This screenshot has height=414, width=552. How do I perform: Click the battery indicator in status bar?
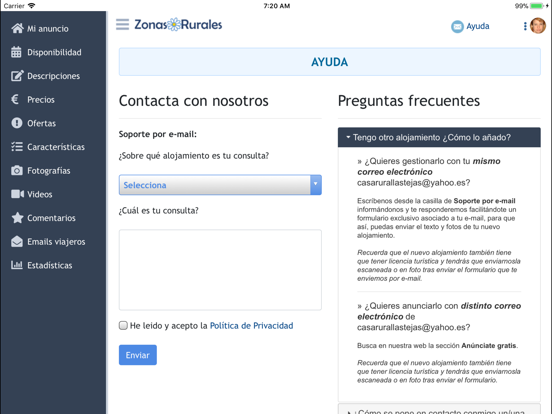[537, 6]
